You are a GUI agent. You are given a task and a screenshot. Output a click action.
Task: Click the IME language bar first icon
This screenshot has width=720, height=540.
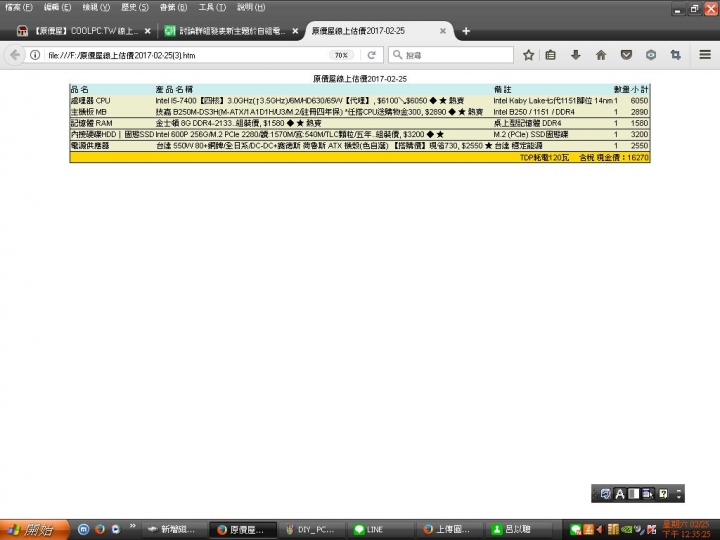pyautogui.click(x=606, y=494)
